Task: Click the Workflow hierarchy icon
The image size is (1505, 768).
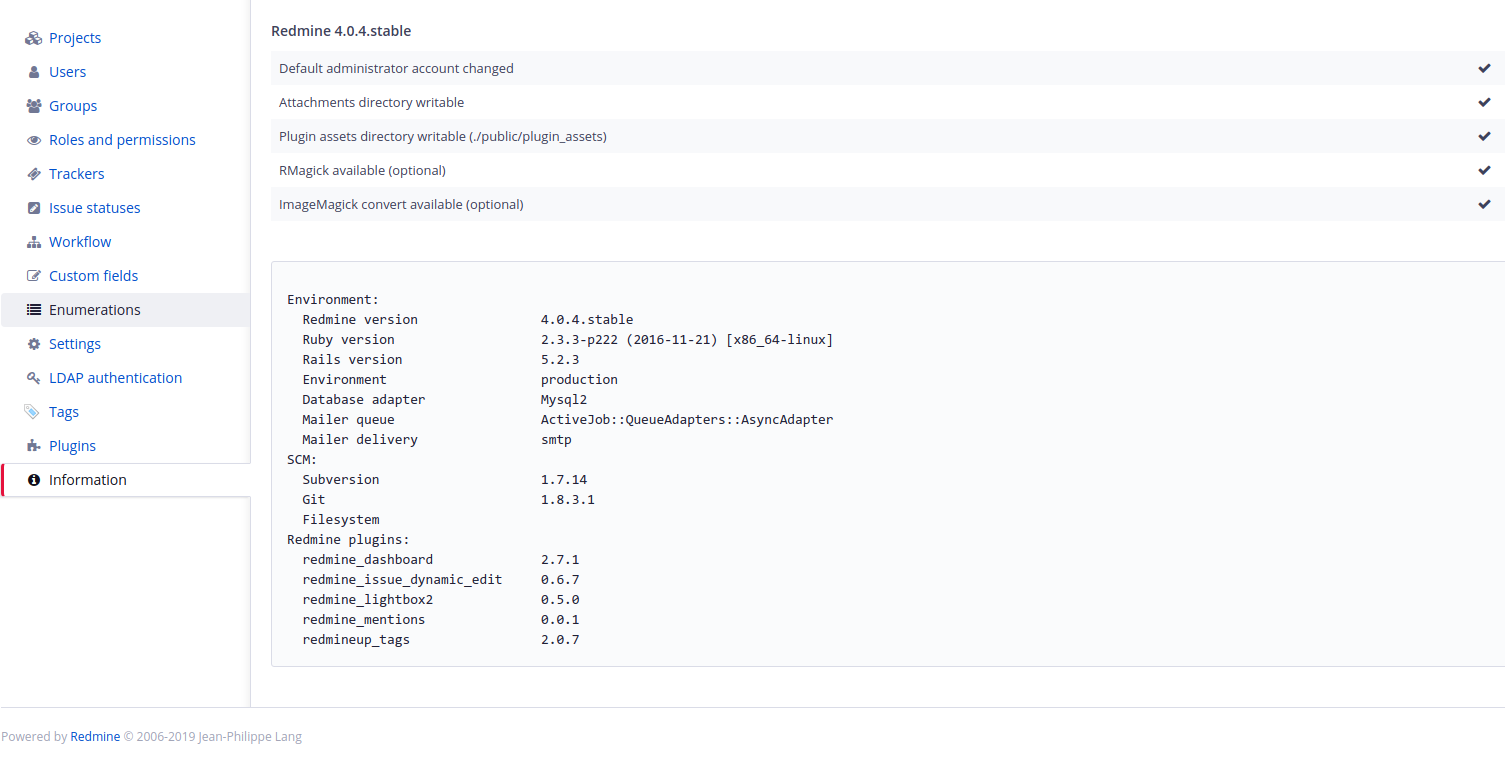Action: (33, 242)
